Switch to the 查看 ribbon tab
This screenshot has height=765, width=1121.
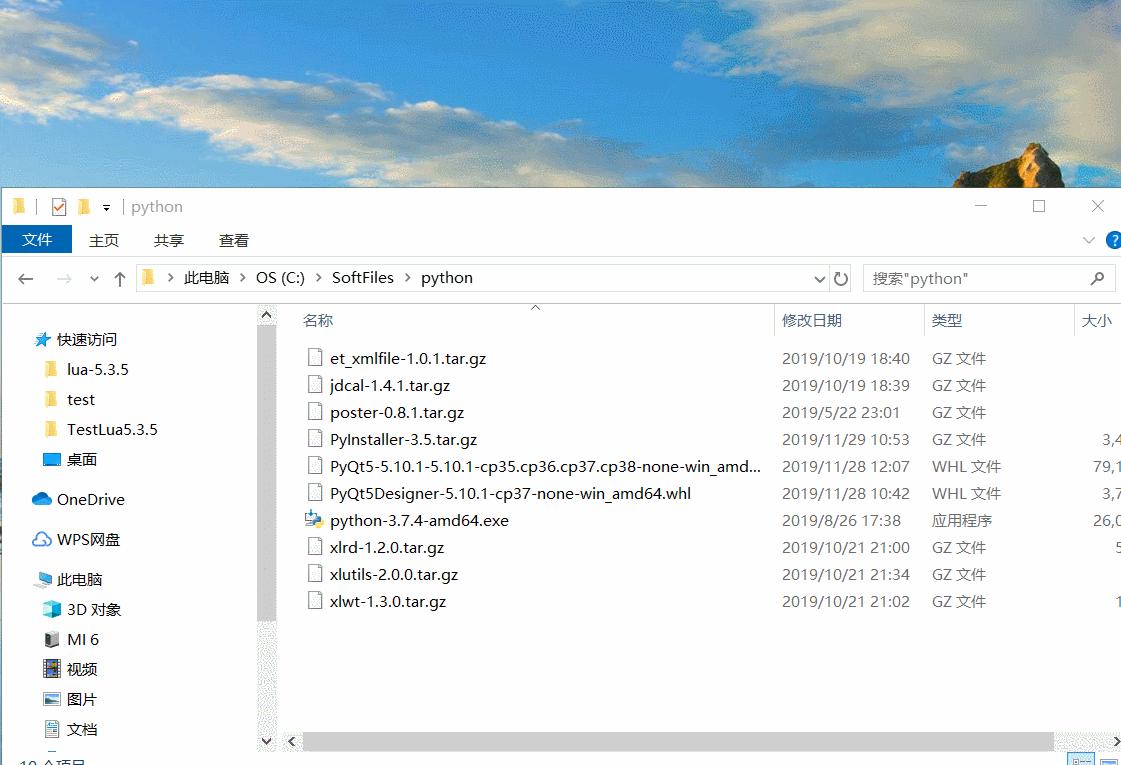(234, 240)
